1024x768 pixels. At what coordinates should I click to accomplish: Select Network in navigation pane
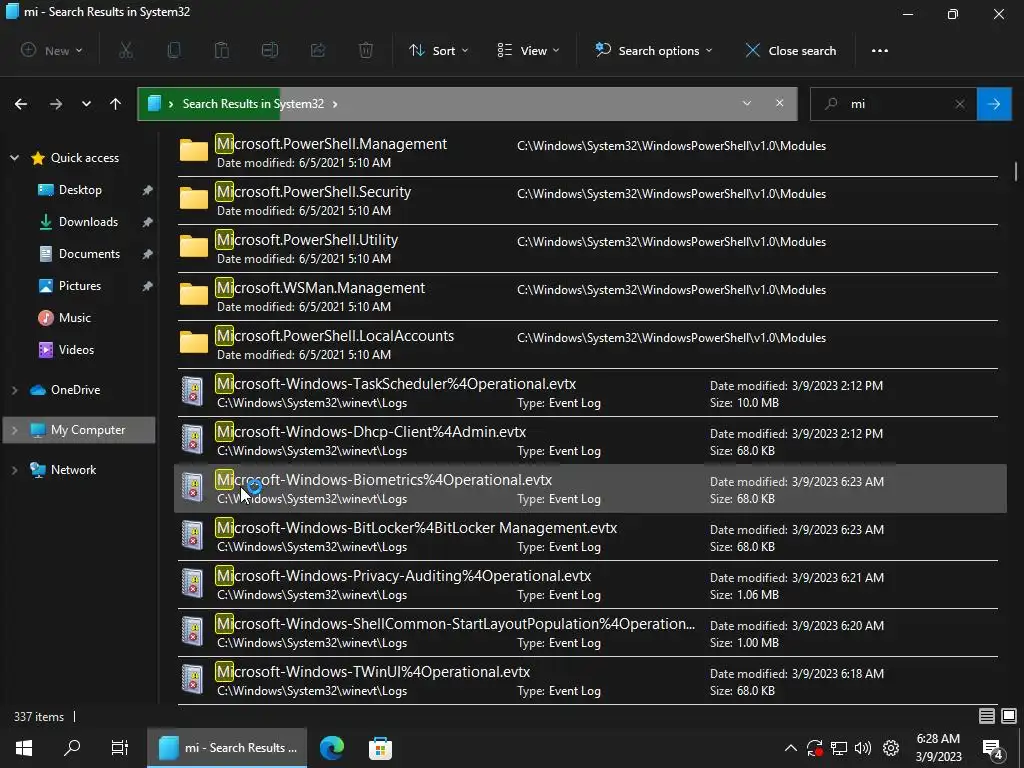(x=73, y=470)
